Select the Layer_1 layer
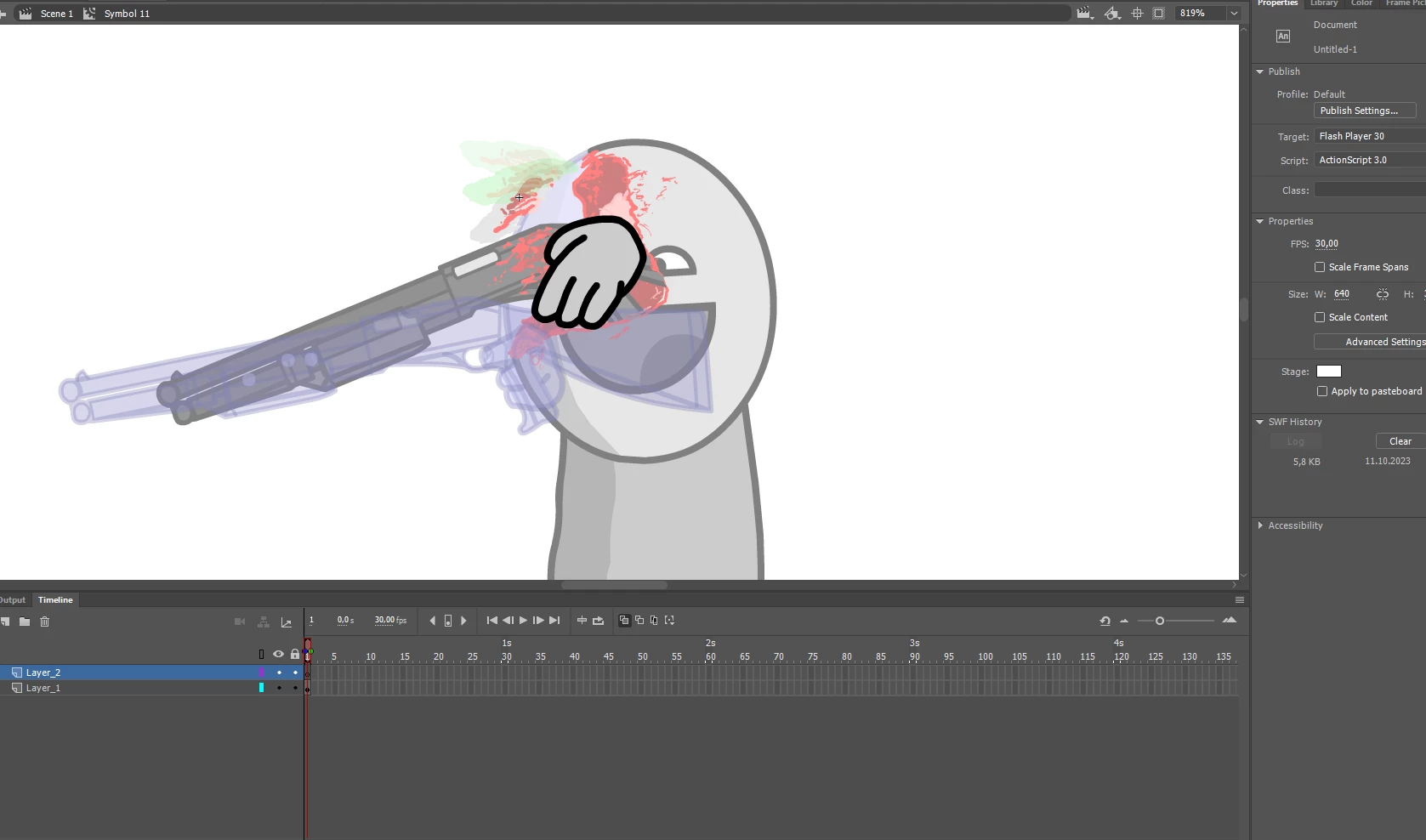This screenshot has height=840, width=1426. pos(43,688)
